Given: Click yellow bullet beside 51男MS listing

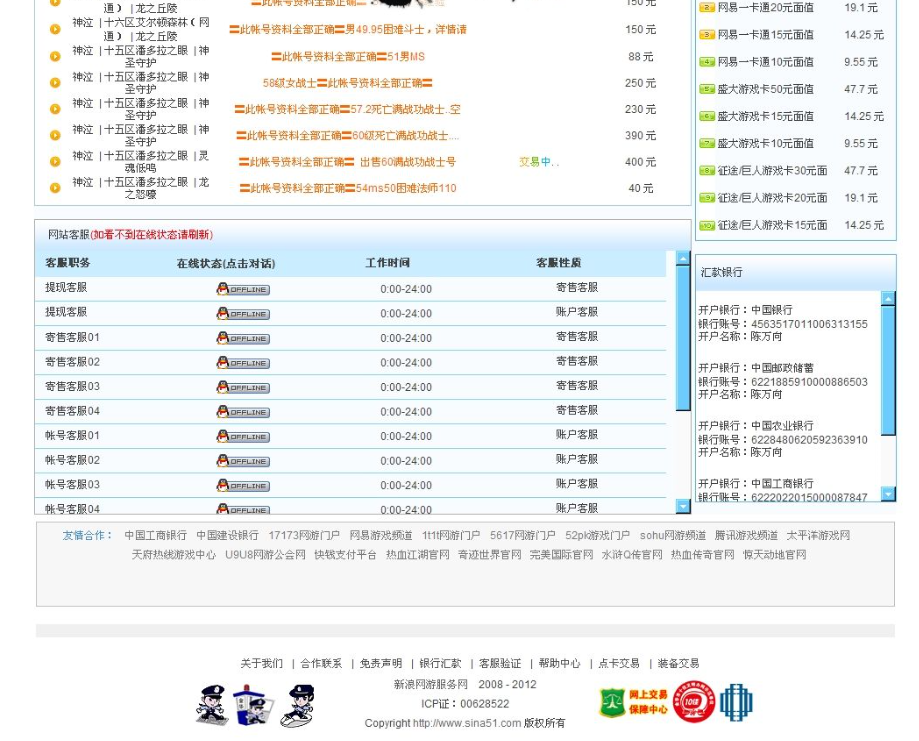Looking at the screenshot, I should click(x=55, y=56).
